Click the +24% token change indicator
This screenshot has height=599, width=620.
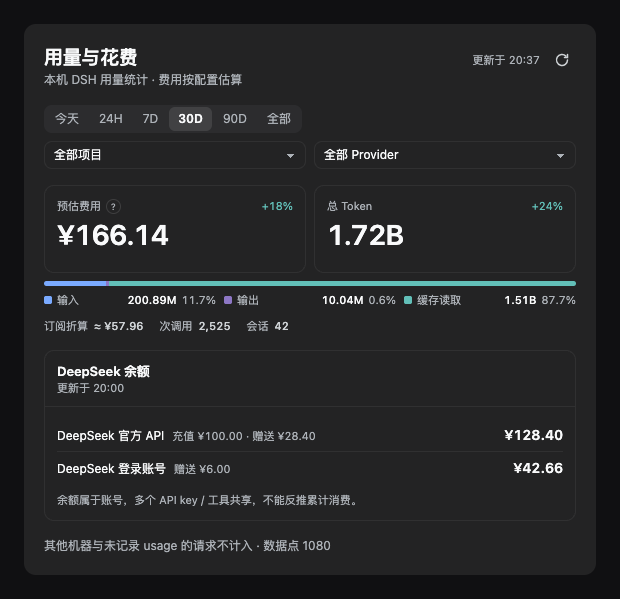pyautogui.click(x=547, y=206)
